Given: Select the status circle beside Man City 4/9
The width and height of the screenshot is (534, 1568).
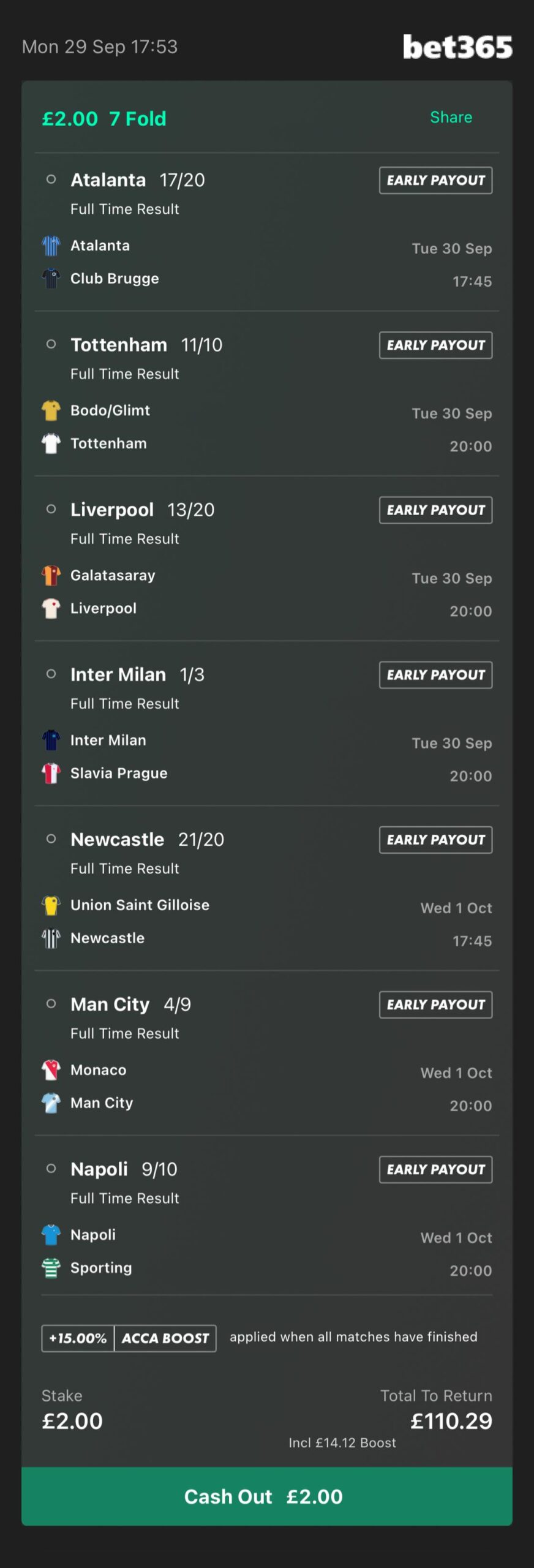Looking at the screenshot, I should [51, 1003].
